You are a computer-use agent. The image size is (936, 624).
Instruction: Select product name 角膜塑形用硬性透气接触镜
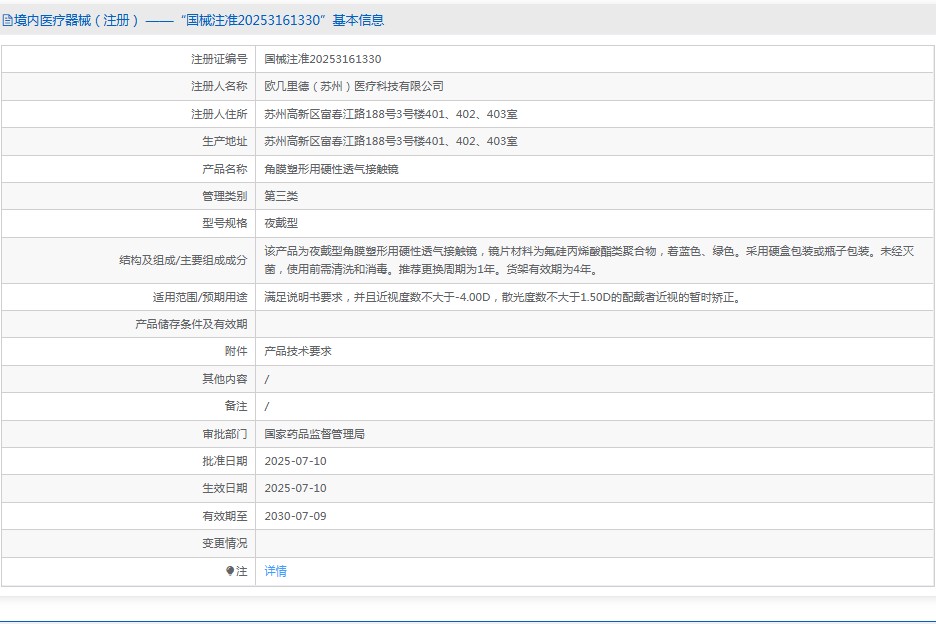pyautogui.click(x=331, y=169)
